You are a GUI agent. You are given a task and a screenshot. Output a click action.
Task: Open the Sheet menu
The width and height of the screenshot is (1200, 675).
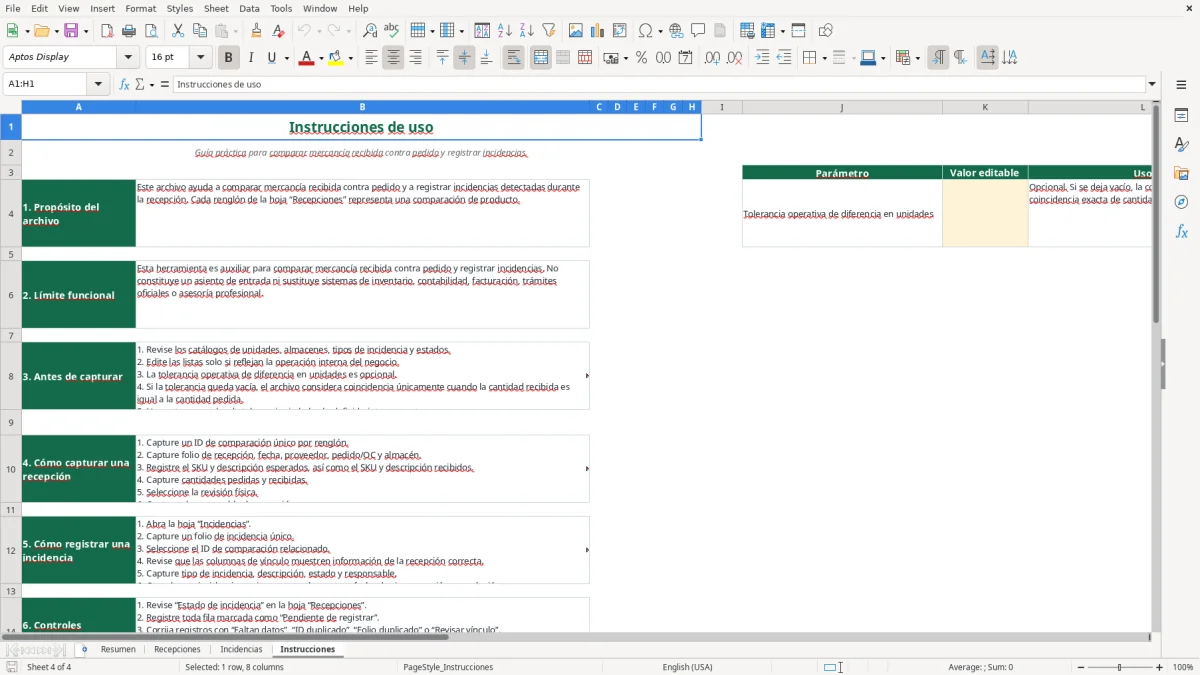[216, 8]
